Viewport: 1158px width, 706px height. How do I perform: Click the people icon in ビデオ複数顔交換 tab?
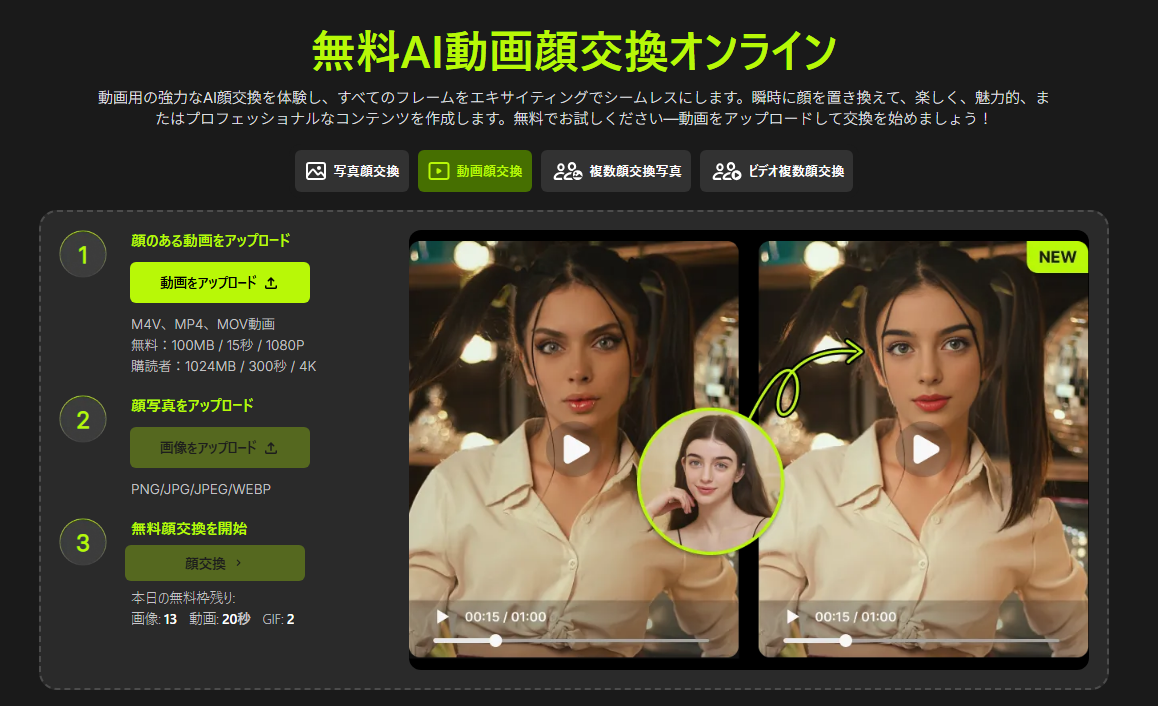pyautogui.click(x=727, y=171)
